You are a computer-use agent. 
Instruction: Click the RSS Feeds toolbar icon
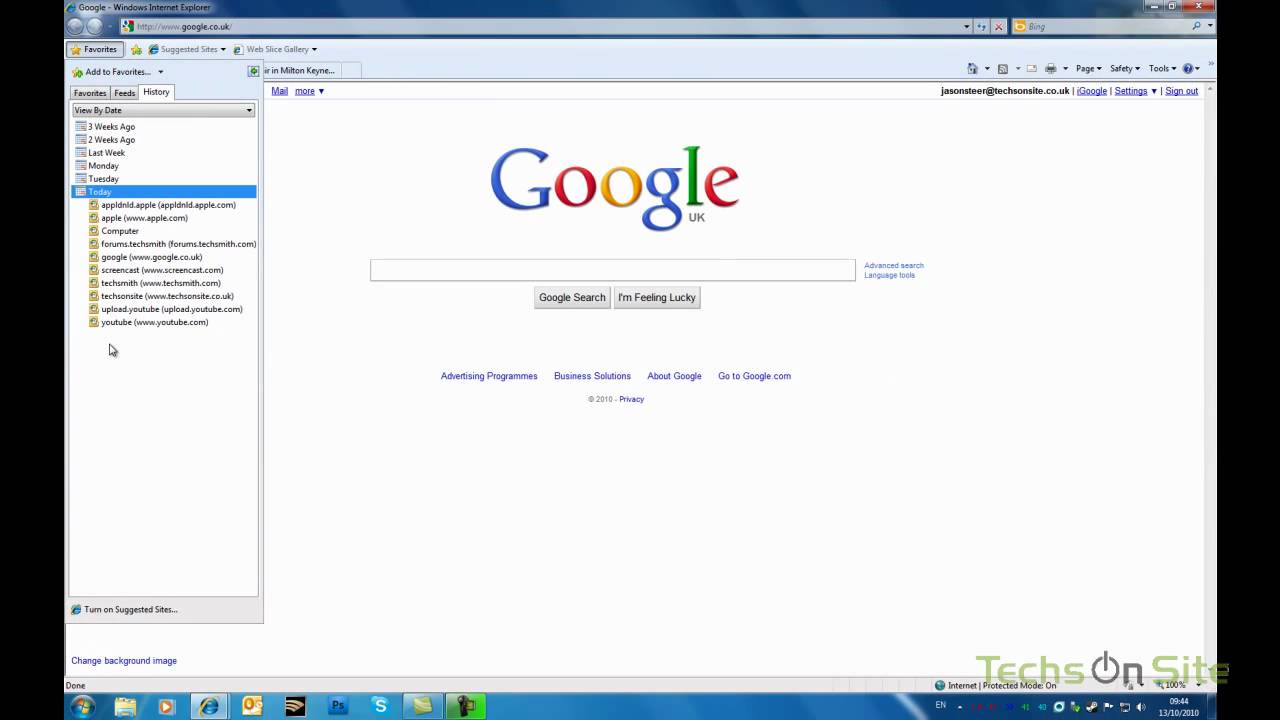[x=1002, y=68]
